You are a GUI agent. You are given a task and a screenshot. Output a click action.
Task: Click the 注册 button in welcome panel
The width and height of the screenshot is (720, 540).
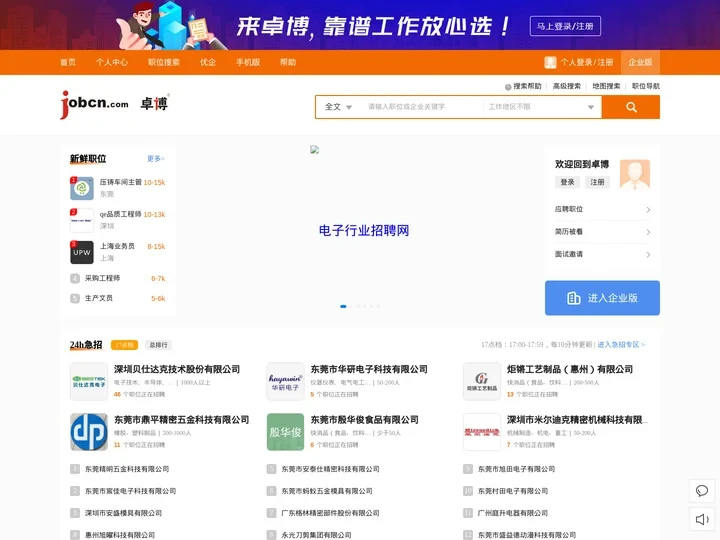point(597,182)
